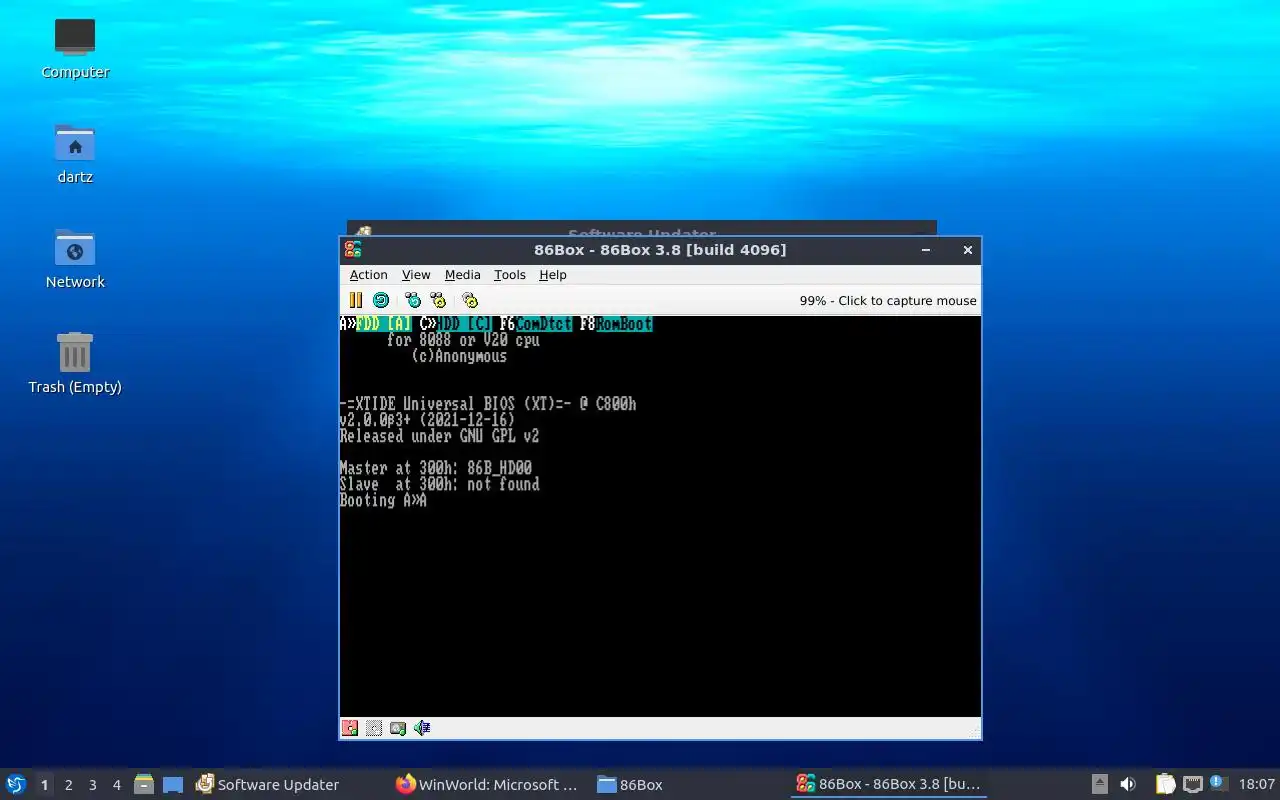This screenshot has height=800, width=1280.
Task: Click the 'RomBoot' boot menu text
Action: click(x=624, y=324)
